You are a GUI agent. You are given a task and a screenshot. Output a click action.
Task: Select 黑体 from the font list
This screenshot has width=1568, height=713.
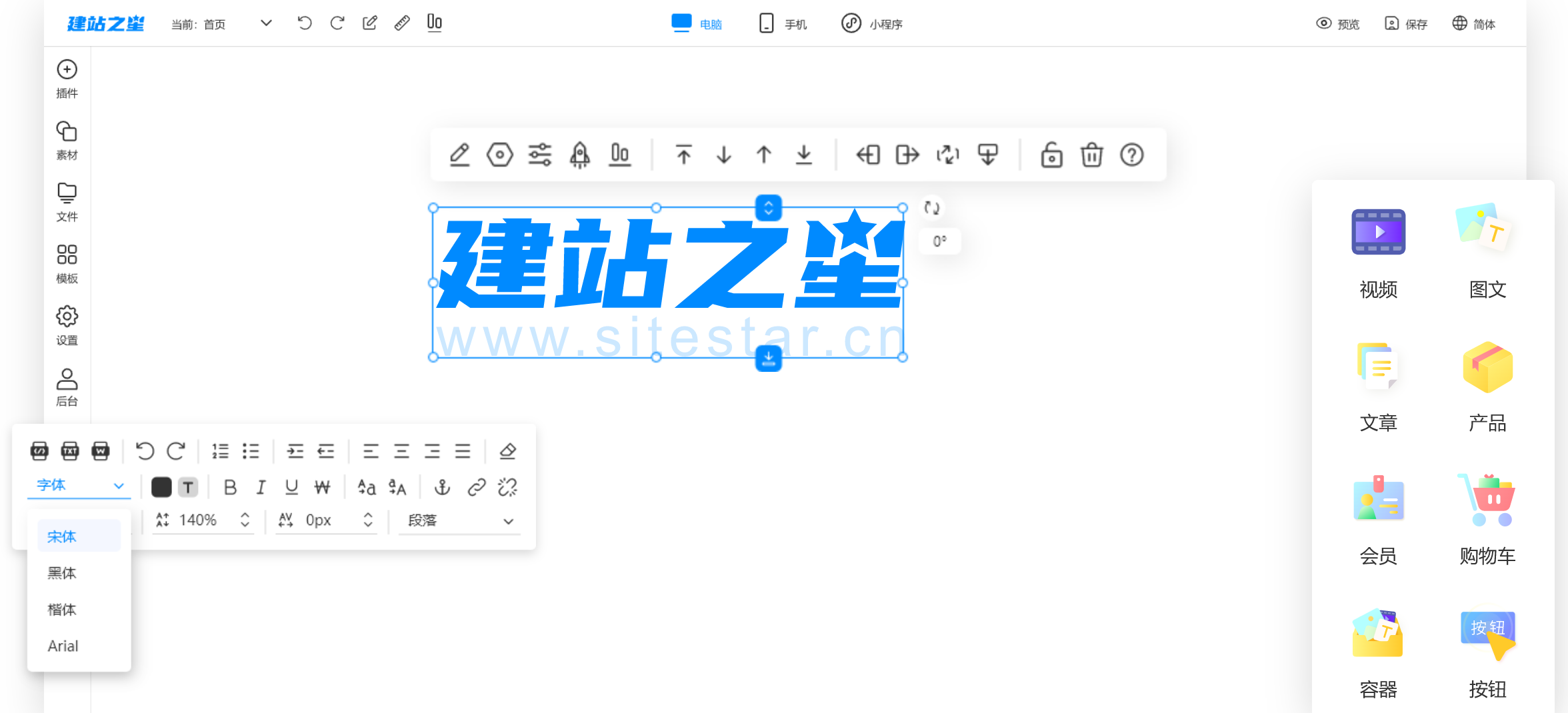coord(62,573)
